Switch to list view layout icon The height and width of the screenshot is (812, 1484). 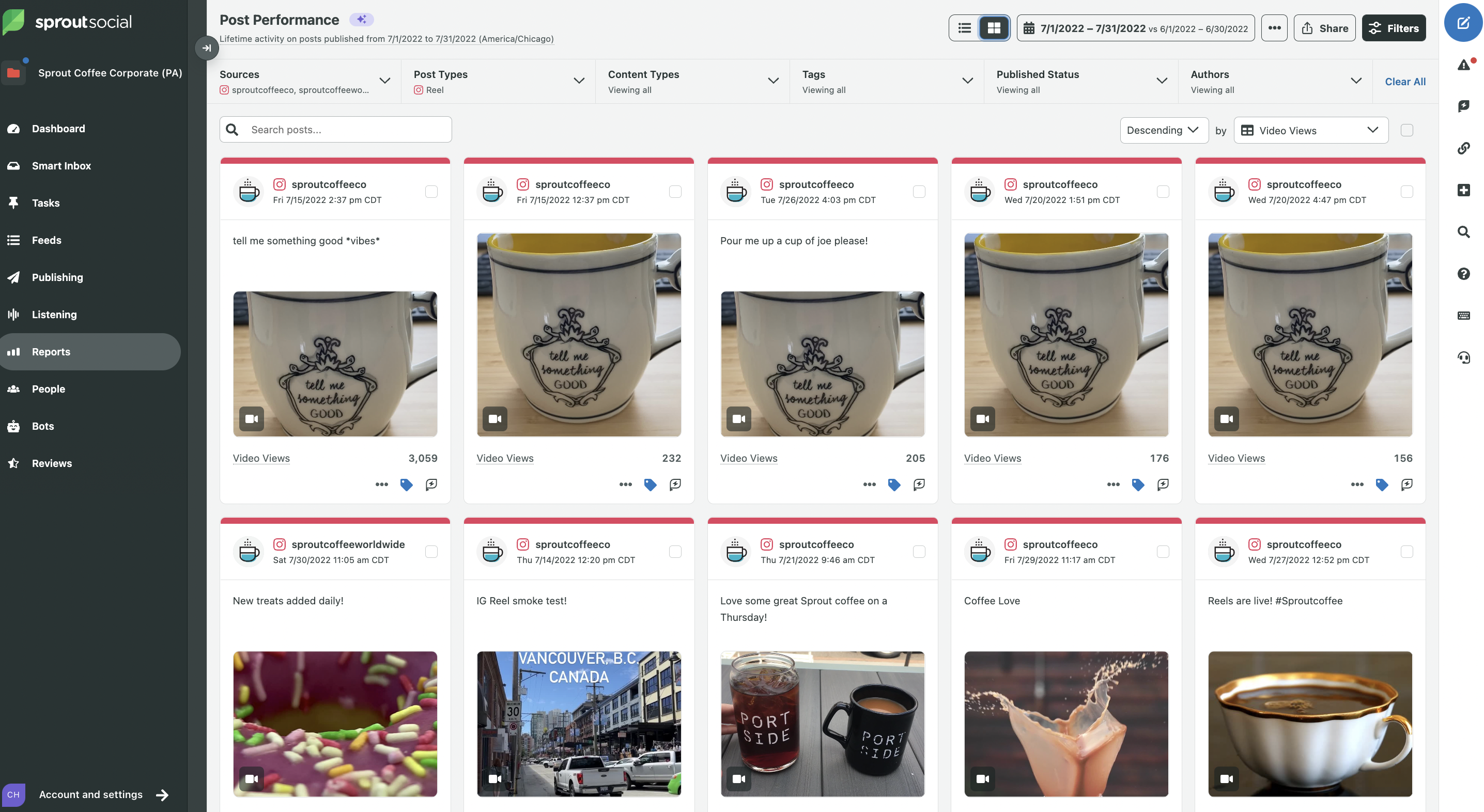pyautogui.click(x=964, y=28)
